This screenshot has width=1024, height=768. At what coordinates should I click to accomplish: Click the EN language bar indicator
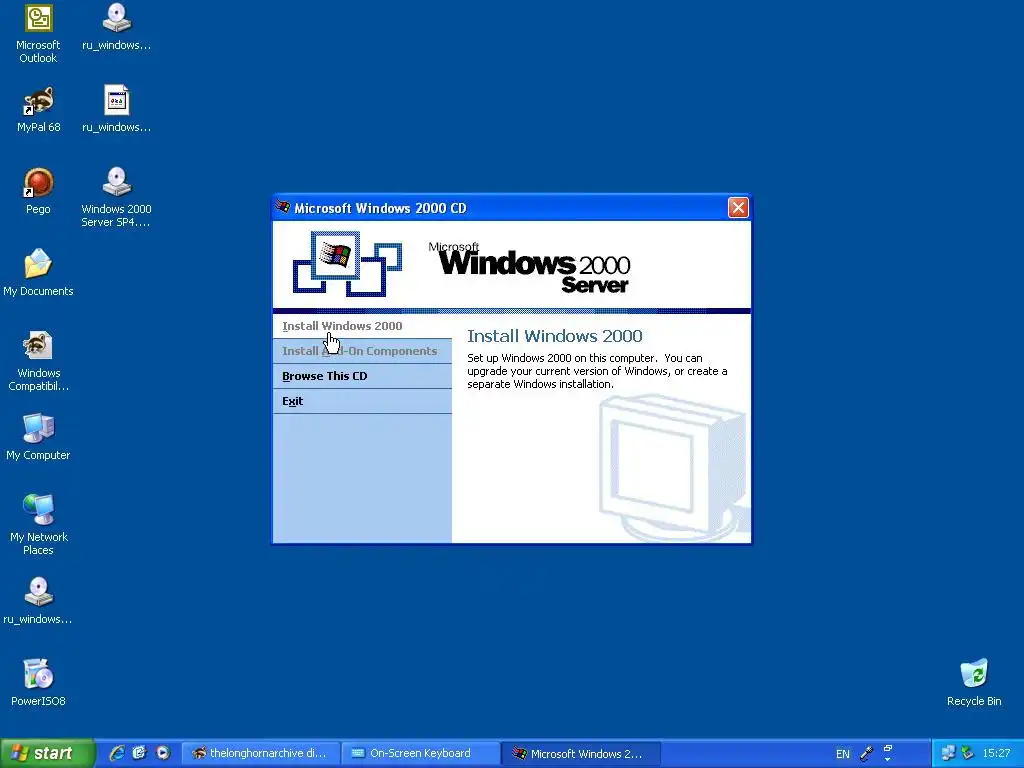pyautogui.click(x=842, y=754)
